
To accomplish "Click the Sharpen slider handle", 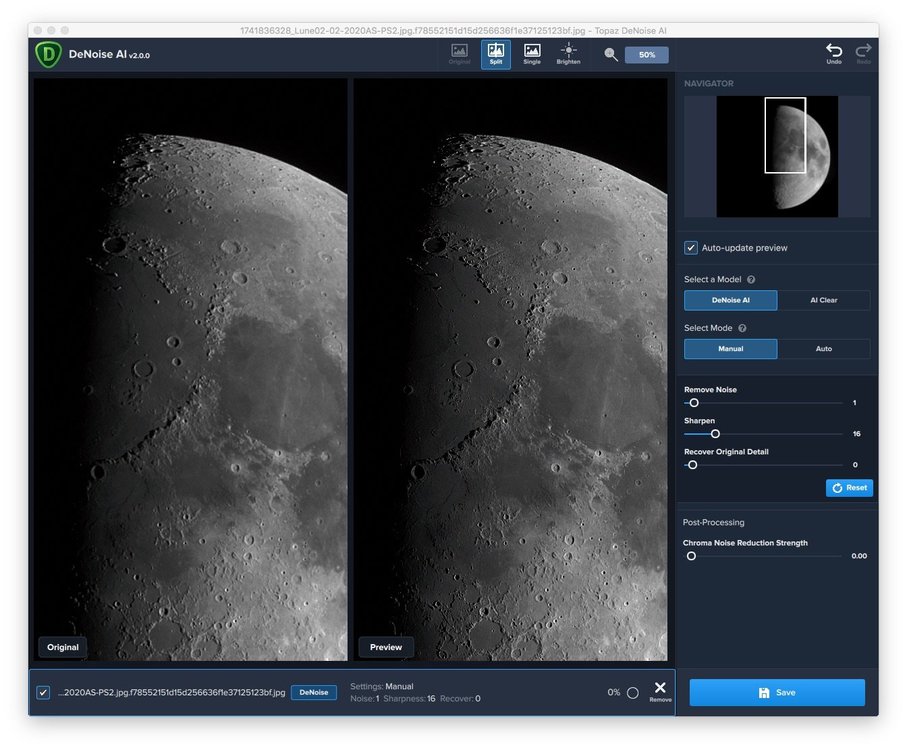I will tap(715, 434).
